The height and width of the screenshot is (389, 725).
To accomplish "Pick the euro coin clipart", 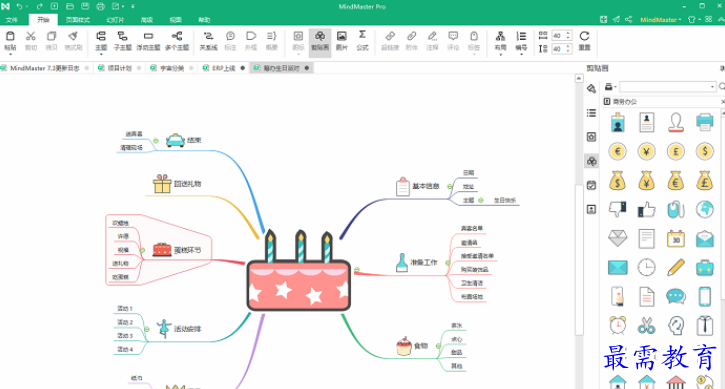I will pos(618,151).
